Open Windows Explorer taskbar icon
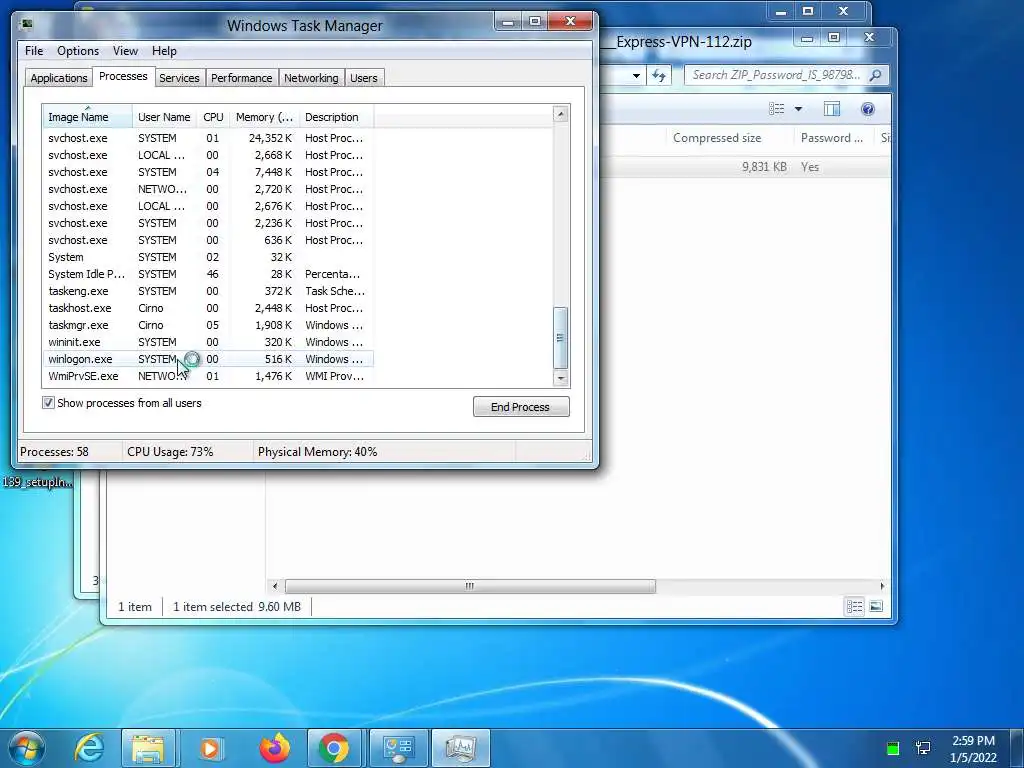 click(148, 748)
